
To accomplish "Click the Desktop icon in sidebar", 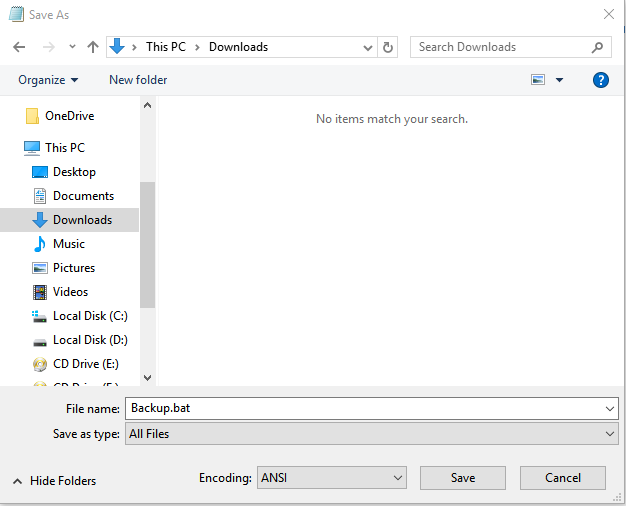I will [40, 172].
